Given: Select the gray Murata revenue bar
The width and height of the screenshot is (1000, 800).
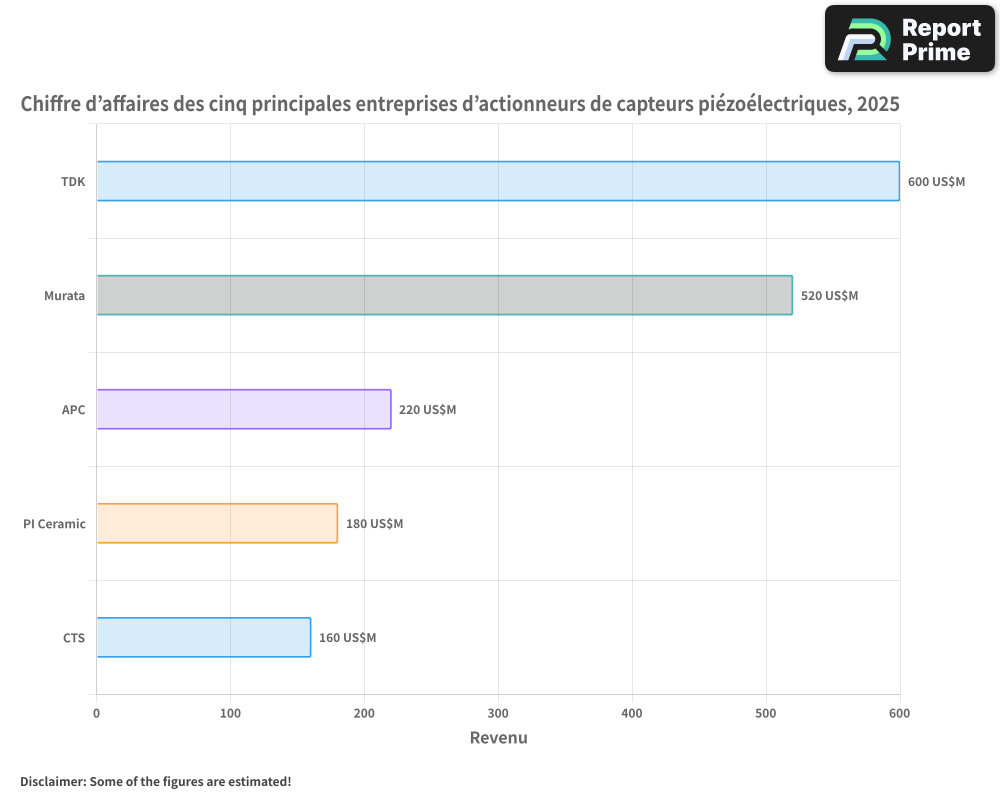Looking at the screenshot, I should (444, 295).
